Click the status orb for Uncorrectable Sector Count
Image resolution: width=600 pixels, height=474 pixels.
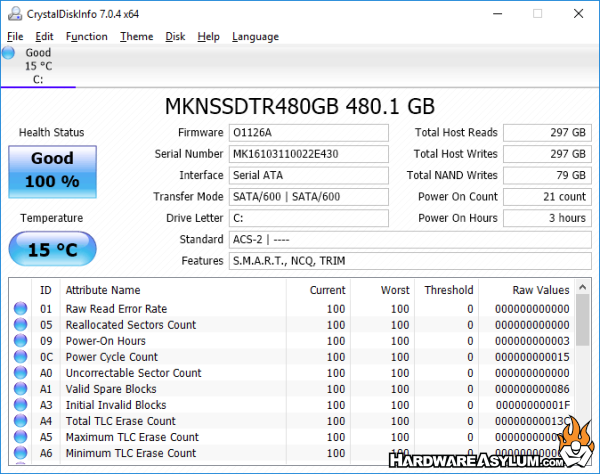click(x=20, y=373)
